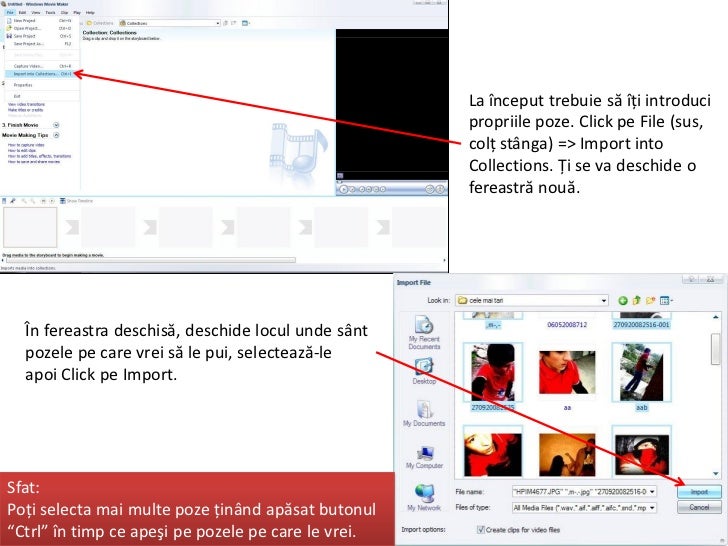The height and width of the screenshot is (546, 728).
Task: Click the Narrate Timeline microphone icon
Action: click(13, 201)
